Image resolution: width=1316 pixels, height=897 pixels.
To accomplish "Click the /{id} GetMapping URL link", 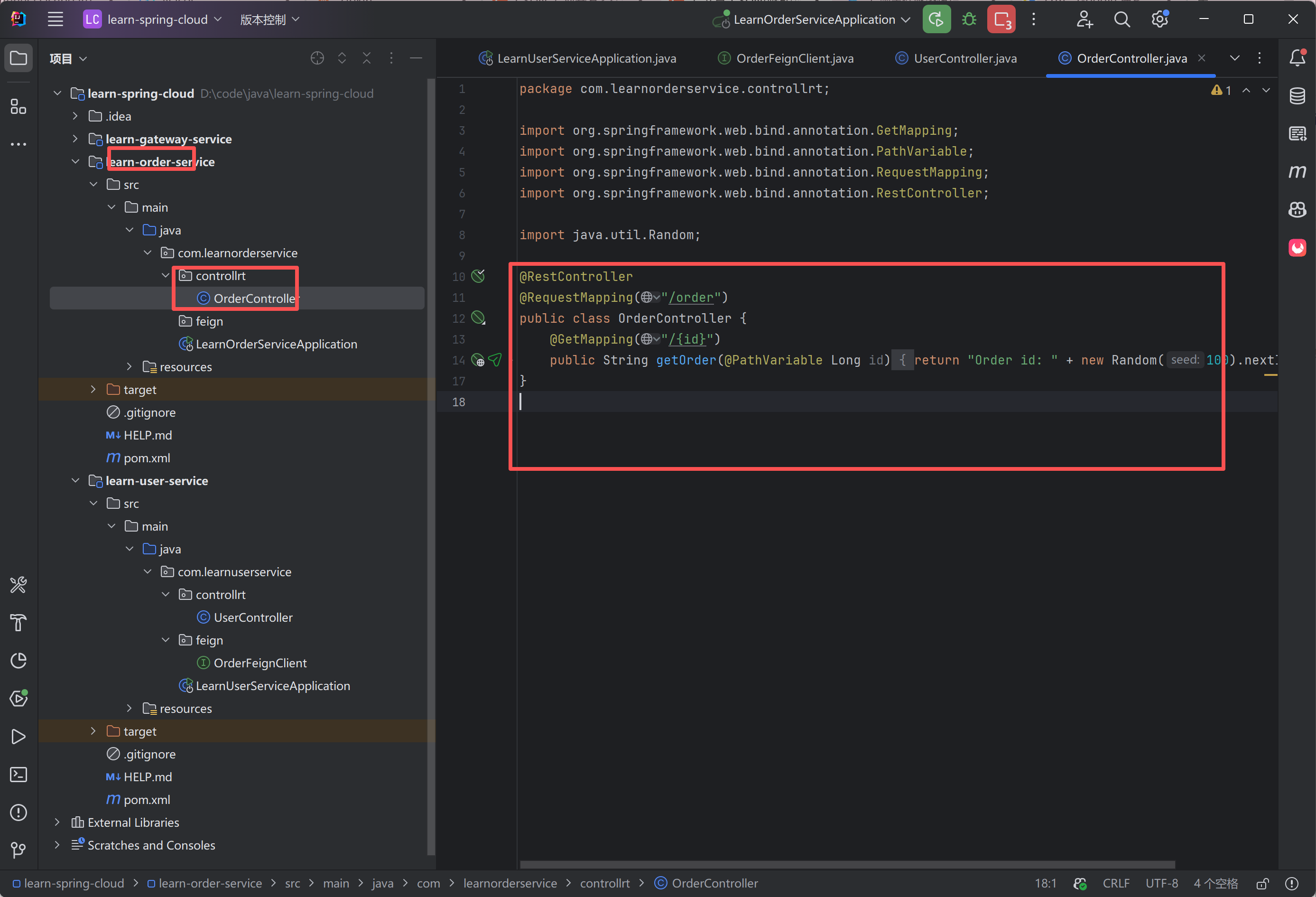I will (687, 339).
